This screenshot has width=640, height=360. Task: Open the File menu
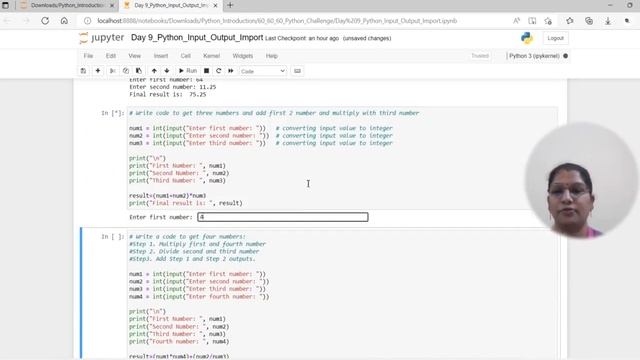click(x=88, y=56)
